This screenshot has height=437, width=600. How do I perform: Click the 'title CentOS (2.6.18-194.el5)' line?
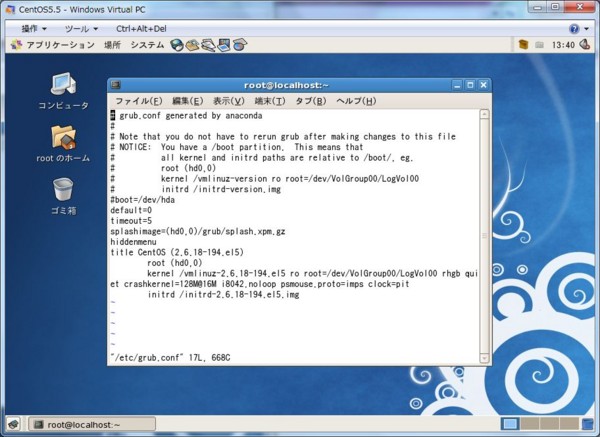click(x=177, y=252)
